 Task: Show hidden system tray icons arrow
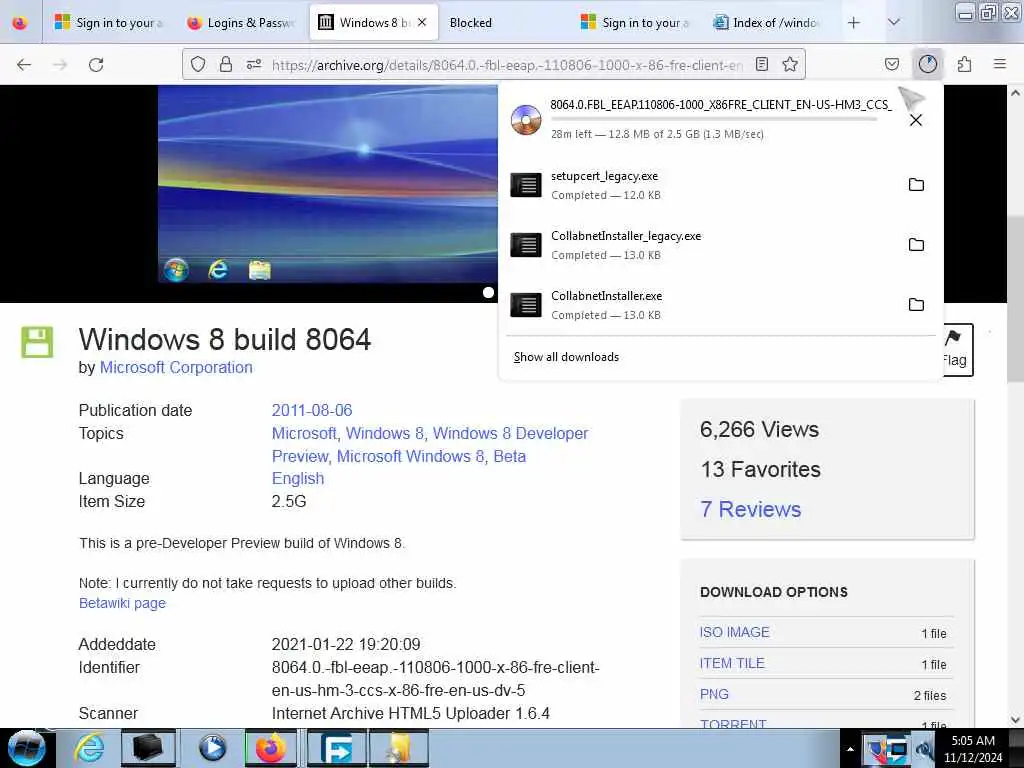850,750
